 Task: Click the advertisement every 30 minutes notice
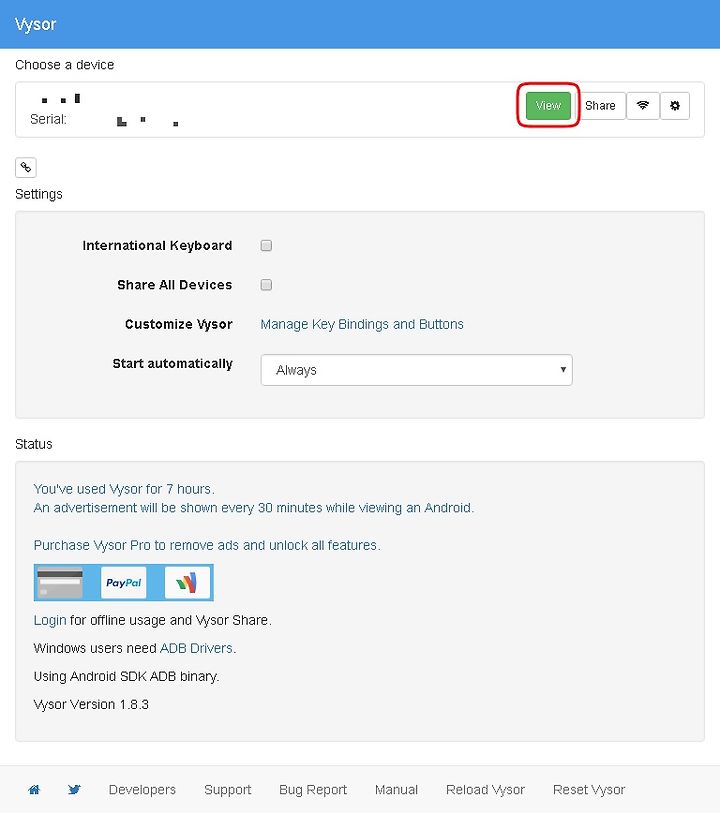(254, 508)
